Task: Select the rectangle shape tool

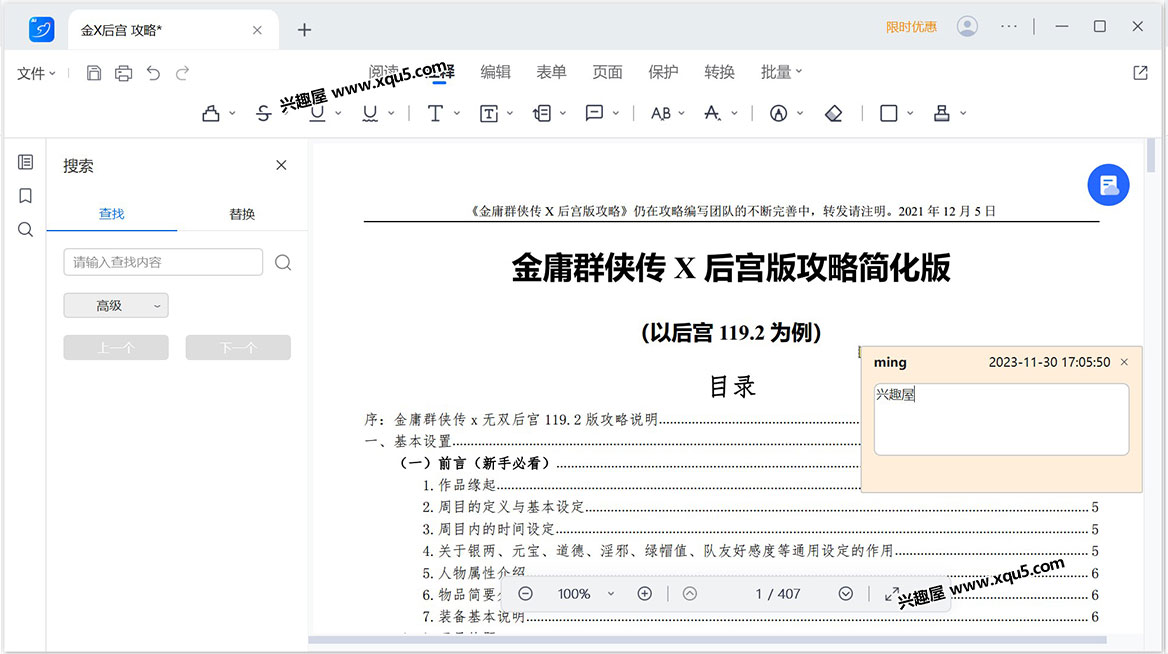Action: [889, 113]
